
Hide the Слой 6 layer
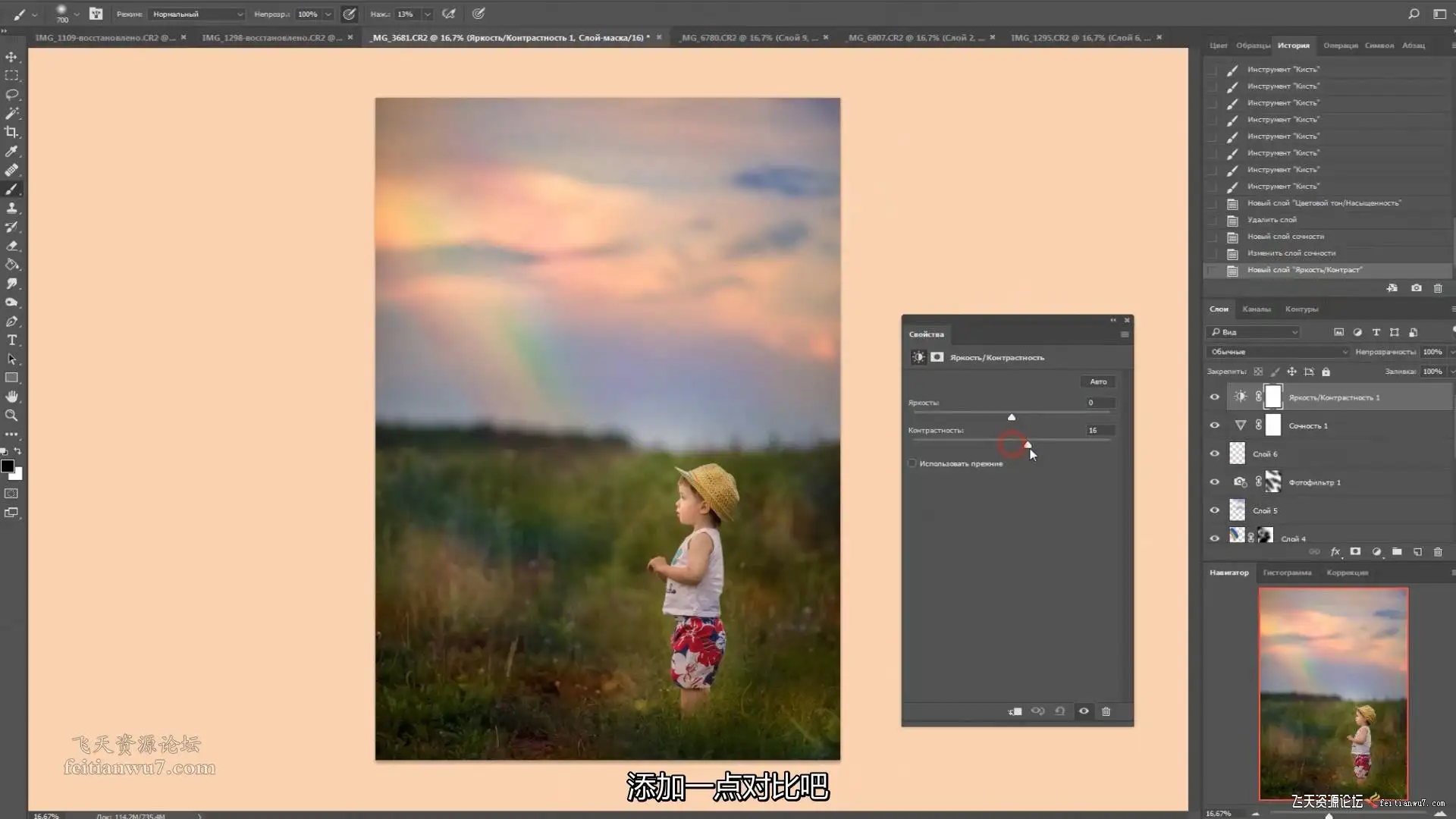(x=1214, y=453)
